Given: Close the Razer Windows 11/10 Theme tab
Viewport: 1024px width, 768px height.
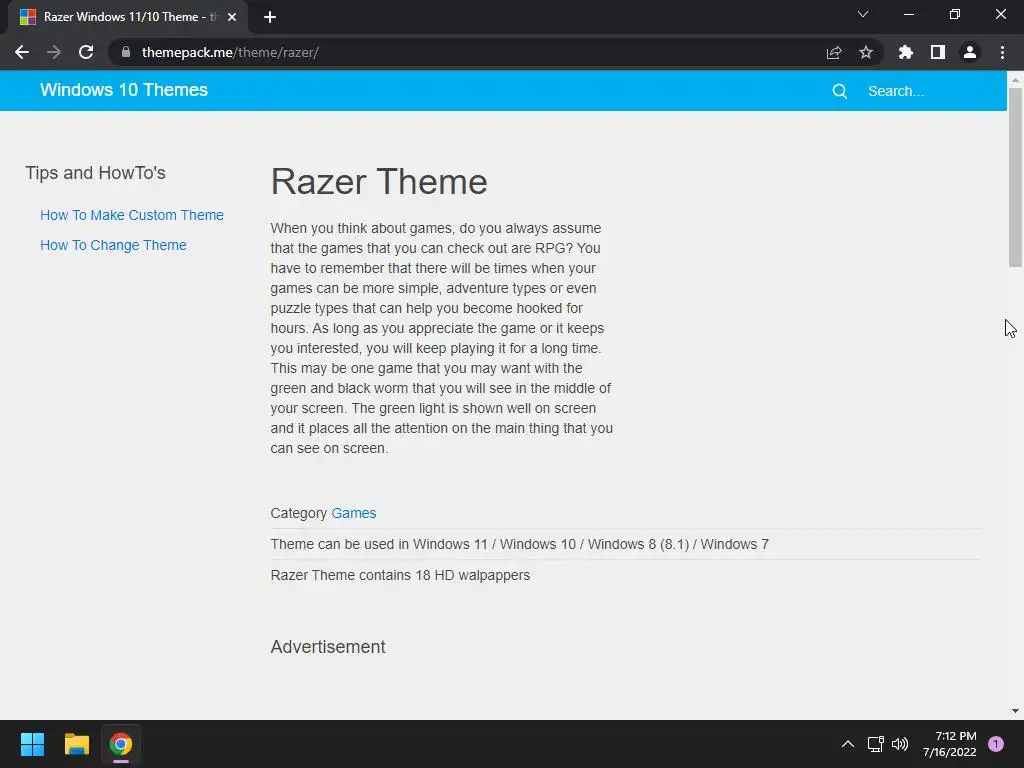Looking at the screenshot, I should 232,17.
